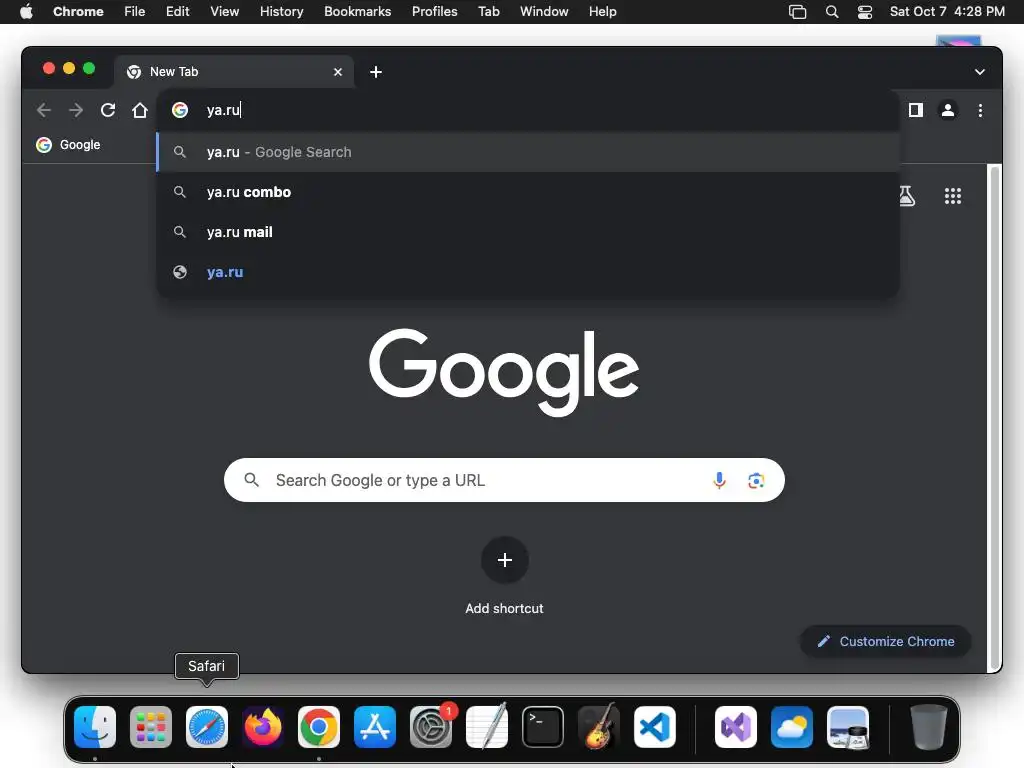1024x768 pixels.
Task: Open the Trash in the Dock
Action: (929, 727)
